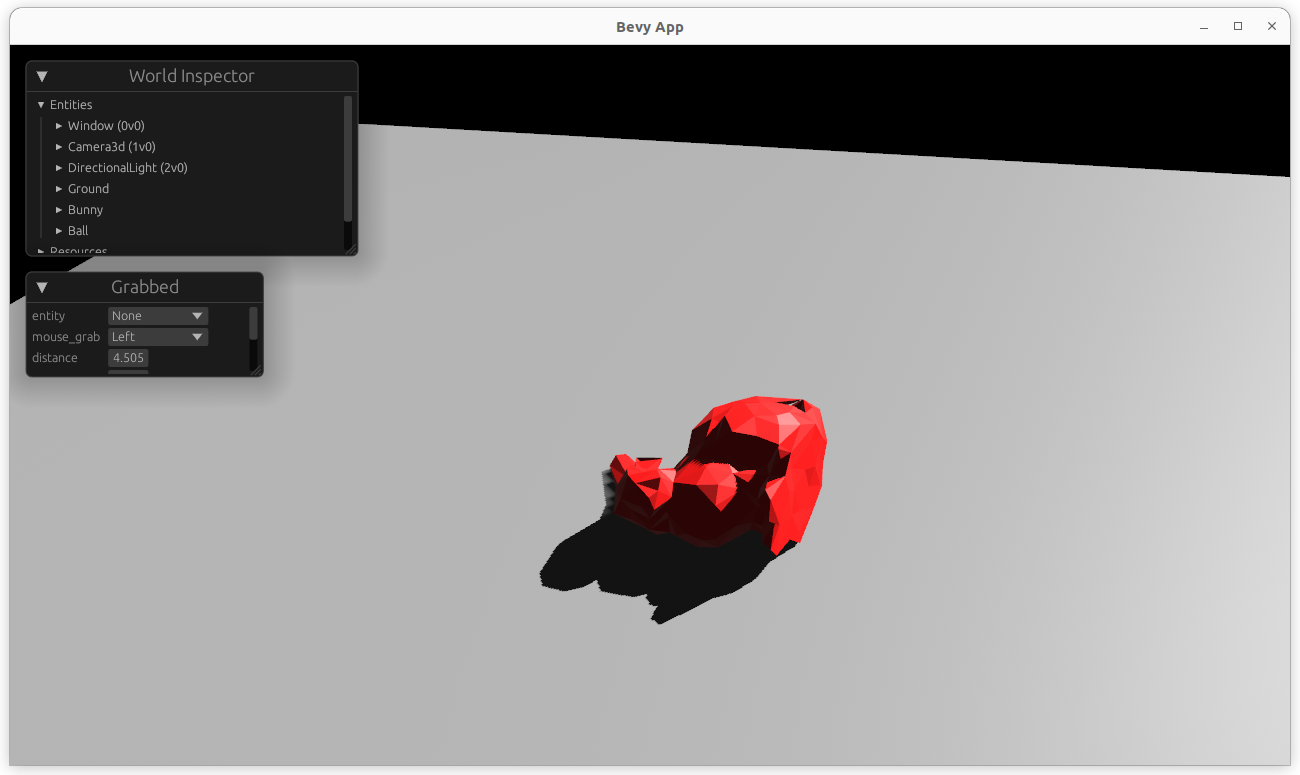The height and width of the screenshot is (775, 1300).
Task: Click the World Inspector scrollbar
Action: [x=348, y=159]
